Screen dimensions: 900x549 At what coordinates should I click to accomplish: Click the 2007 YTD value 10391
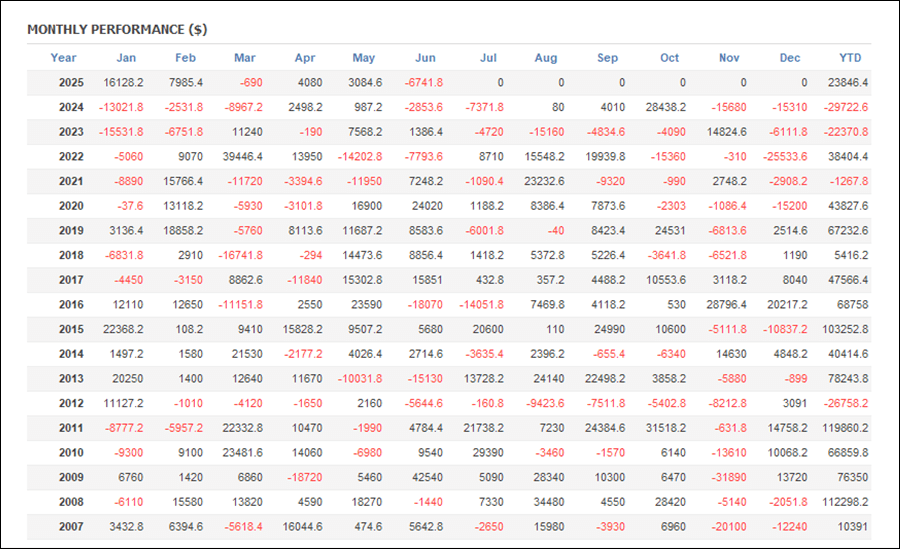point(852,527)
